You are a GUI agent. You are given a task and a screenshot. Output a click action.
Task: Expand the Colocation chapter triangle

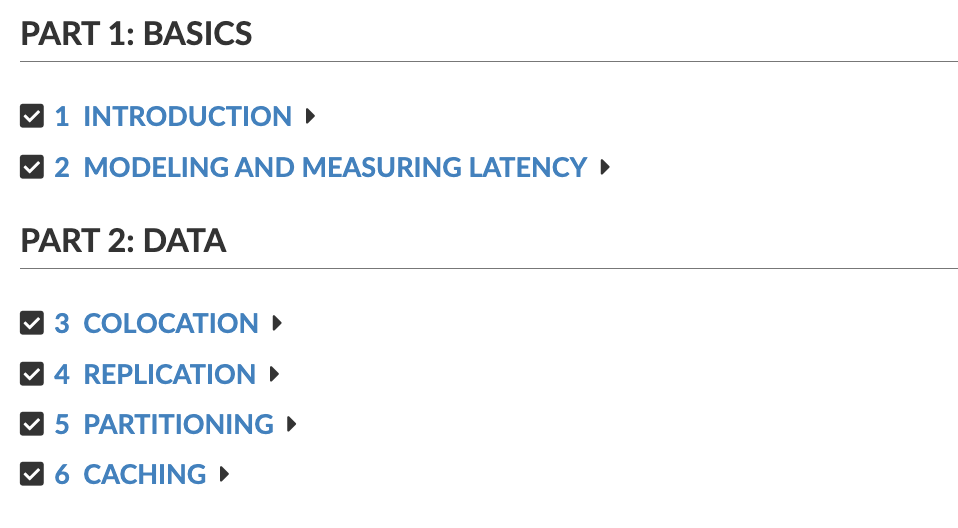click(277, 324)
